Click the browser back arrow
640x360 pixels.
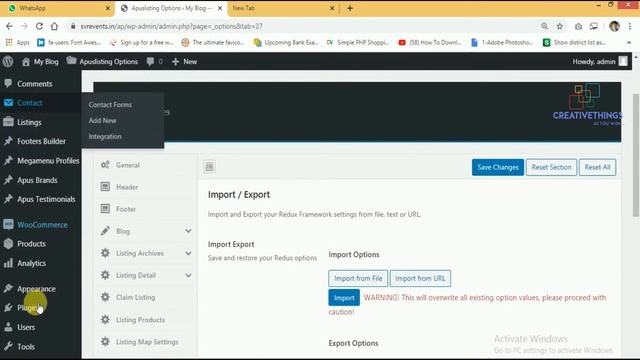point(9,26)
